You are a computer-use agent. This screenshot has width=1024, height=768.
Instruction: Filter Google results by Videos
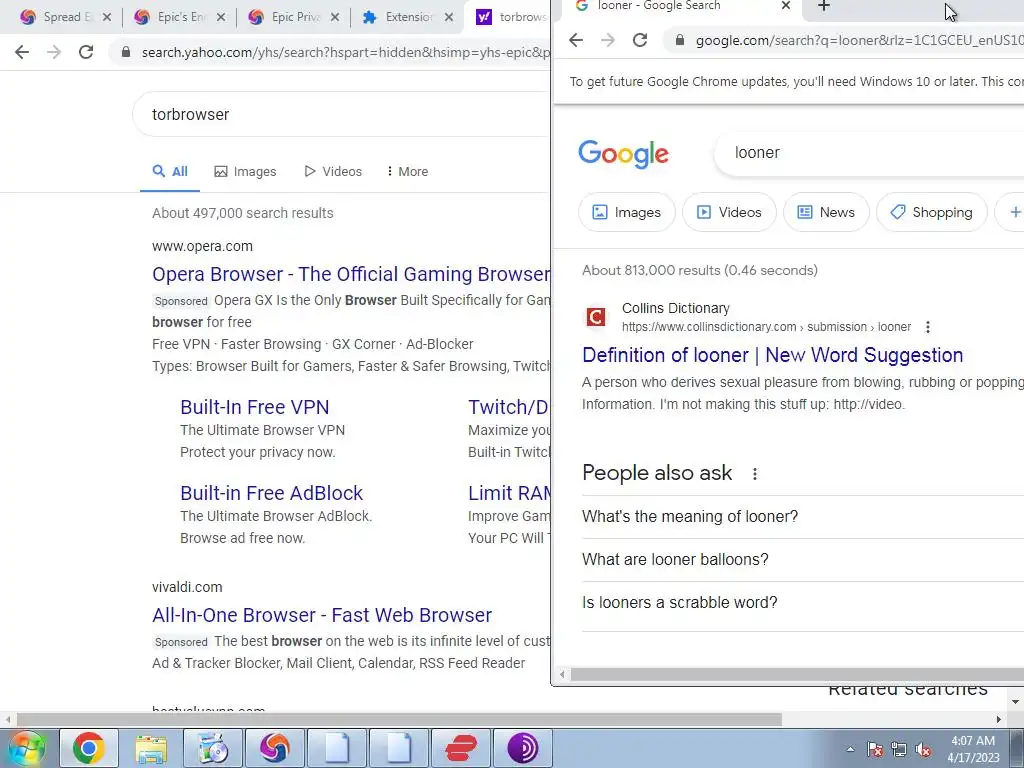[729, 212]
